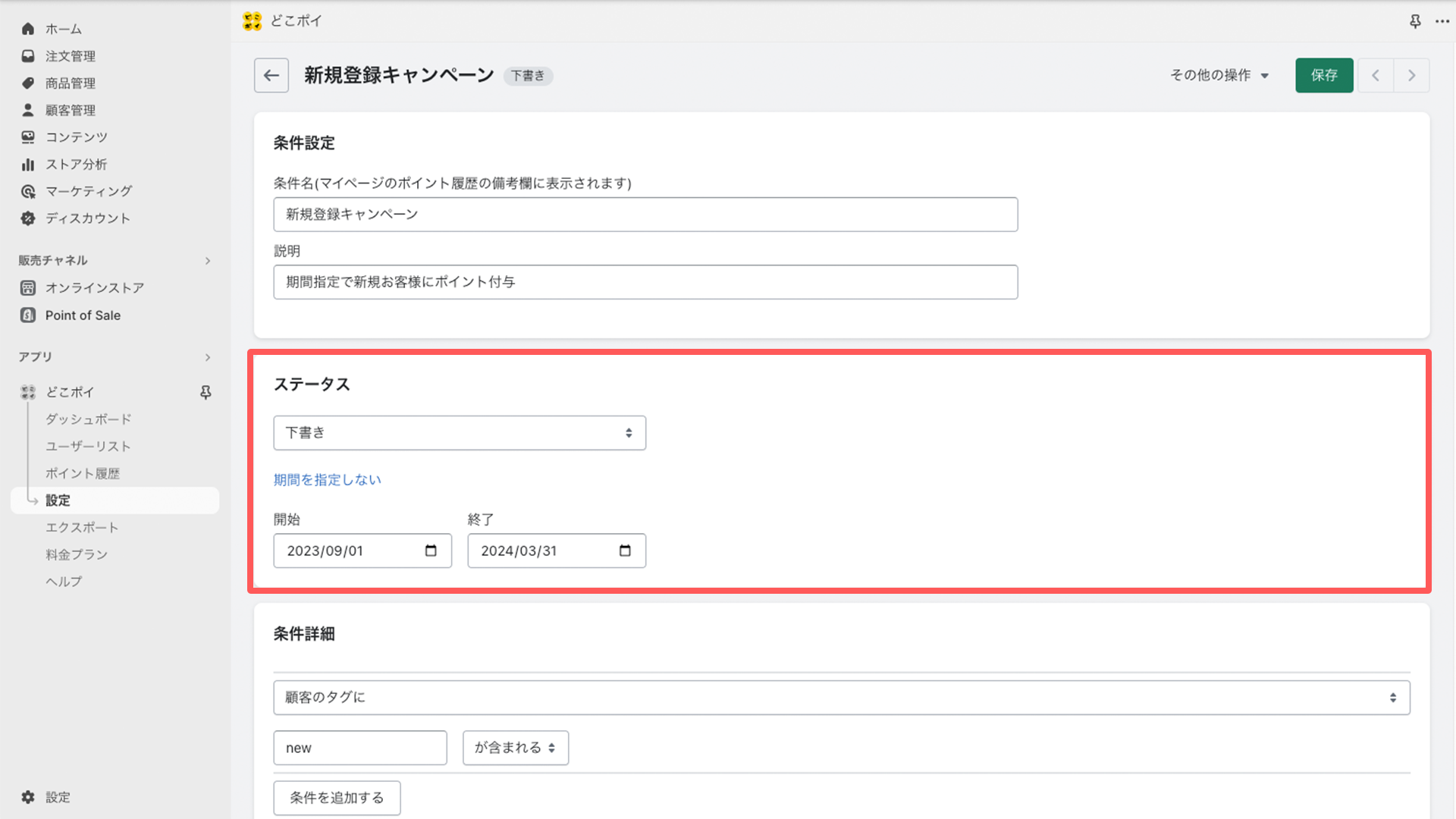Select the 顧客のタグに dropdown

[x=841, y=697]
